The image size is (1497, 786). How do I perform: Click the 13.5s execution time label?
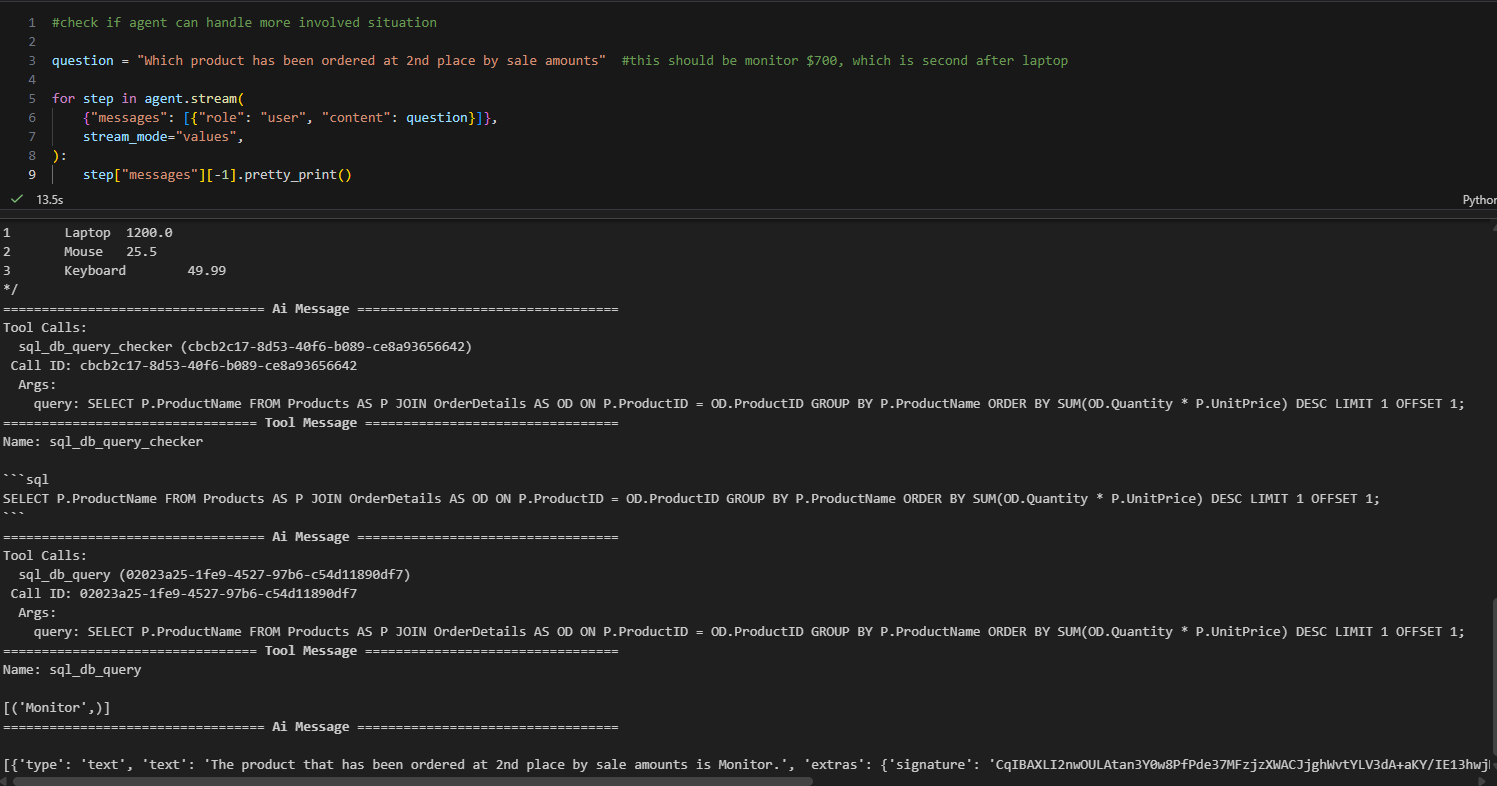(49, 200)
